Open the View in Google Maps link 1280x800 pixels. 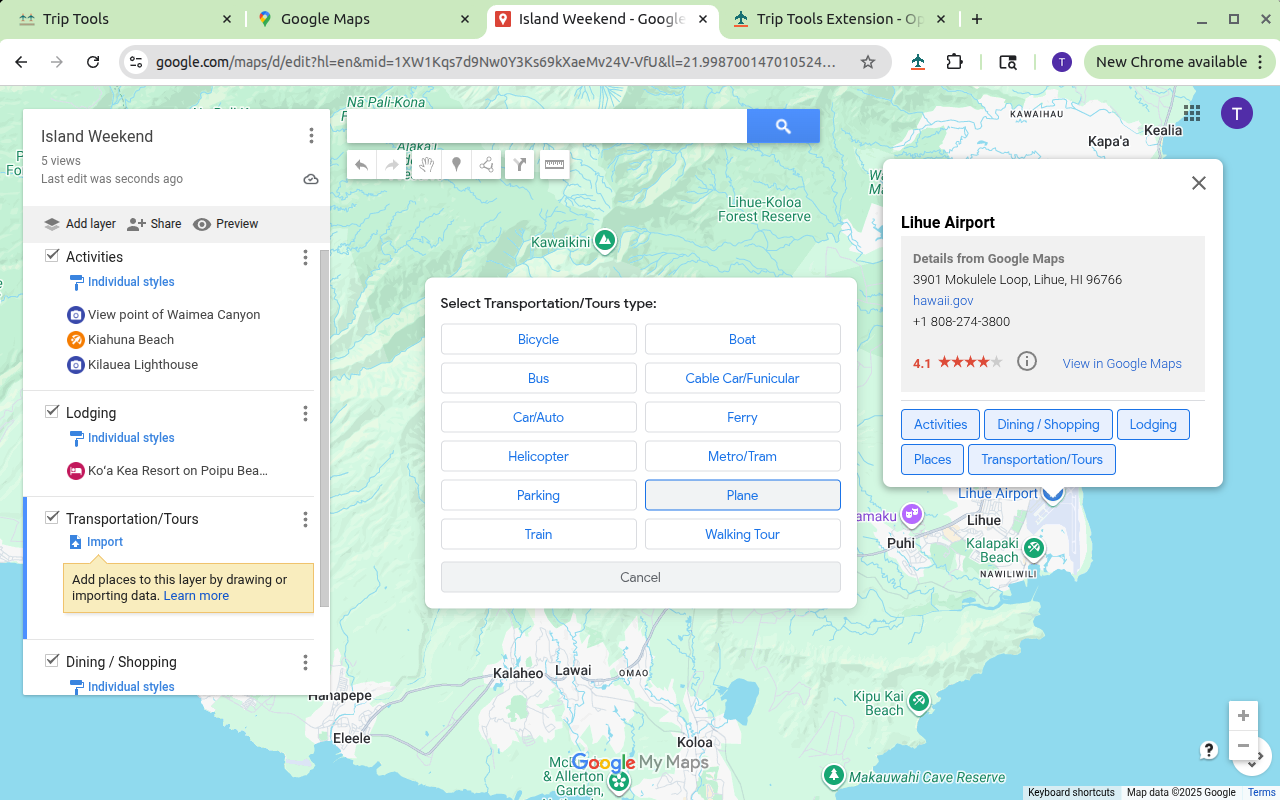coord(1121,363)
